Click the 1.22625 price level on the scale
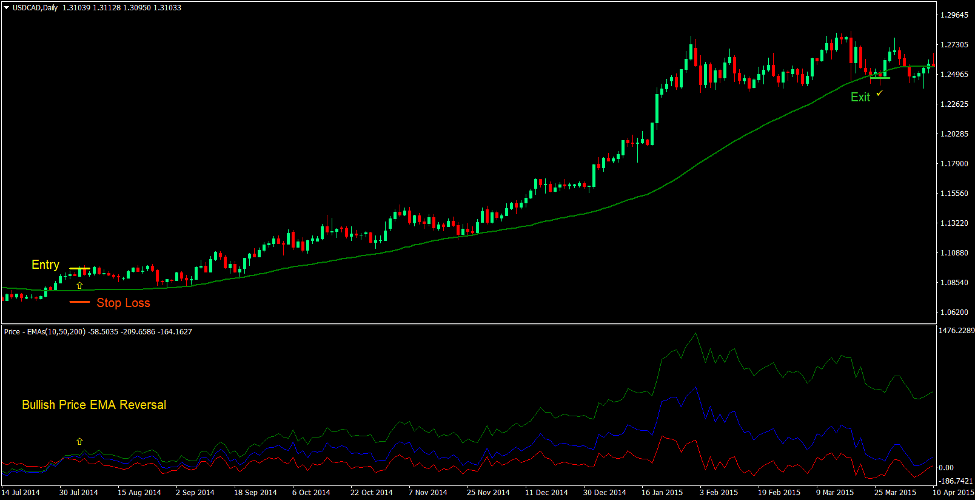This screenshot has height=502, width=977. pyautogui.click(x=955, y=104)
